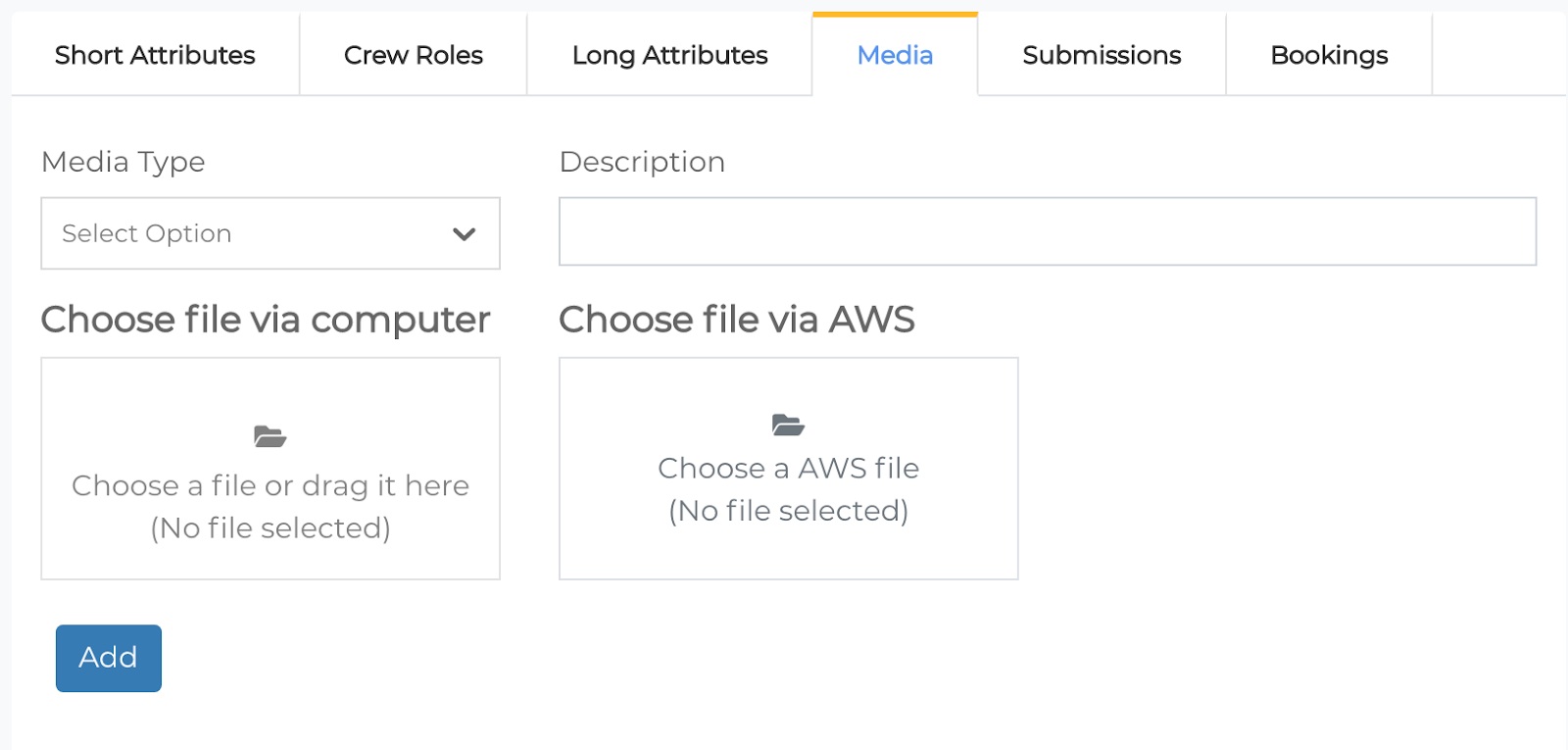The width and height of the screenshot is (1568, 750).
Task: Open the Crew Roles tab
Action: 413,55
